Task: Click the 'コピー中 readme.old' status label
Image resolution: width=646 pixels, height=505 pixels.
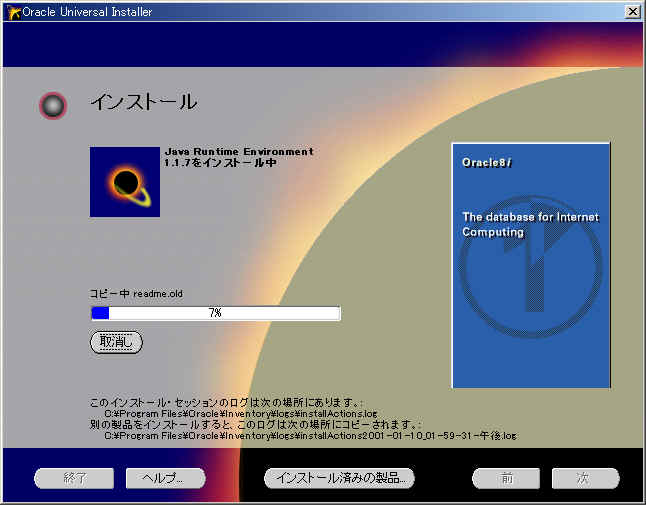Action: [137, 294]
